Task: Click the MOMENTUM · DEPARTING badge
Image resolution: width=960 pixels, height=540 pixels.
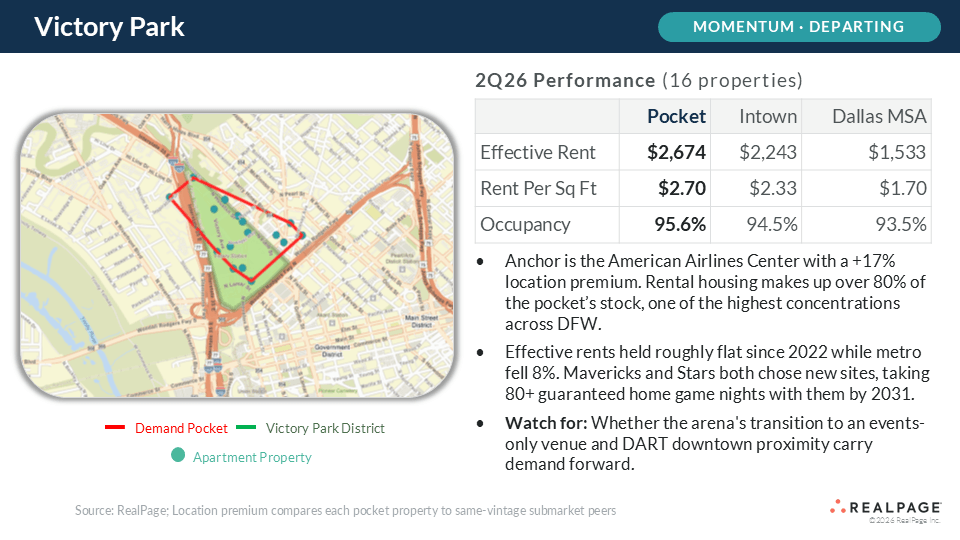Action: pos(799,27)
